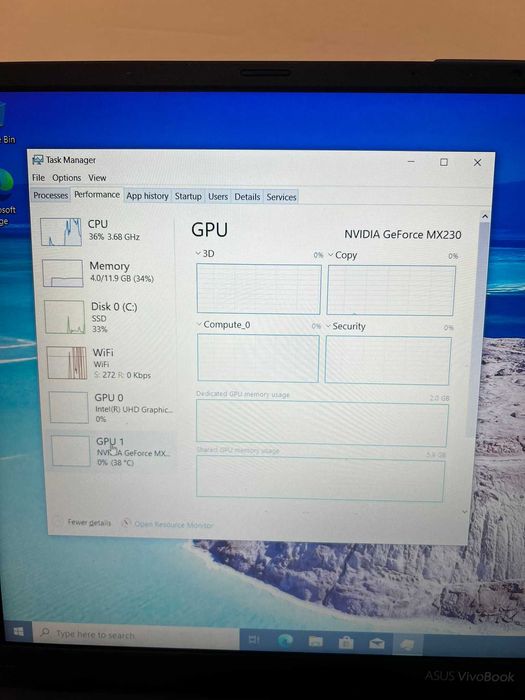Select the CPU performance item
525x700 pixels.
click(x=105, y=231)
